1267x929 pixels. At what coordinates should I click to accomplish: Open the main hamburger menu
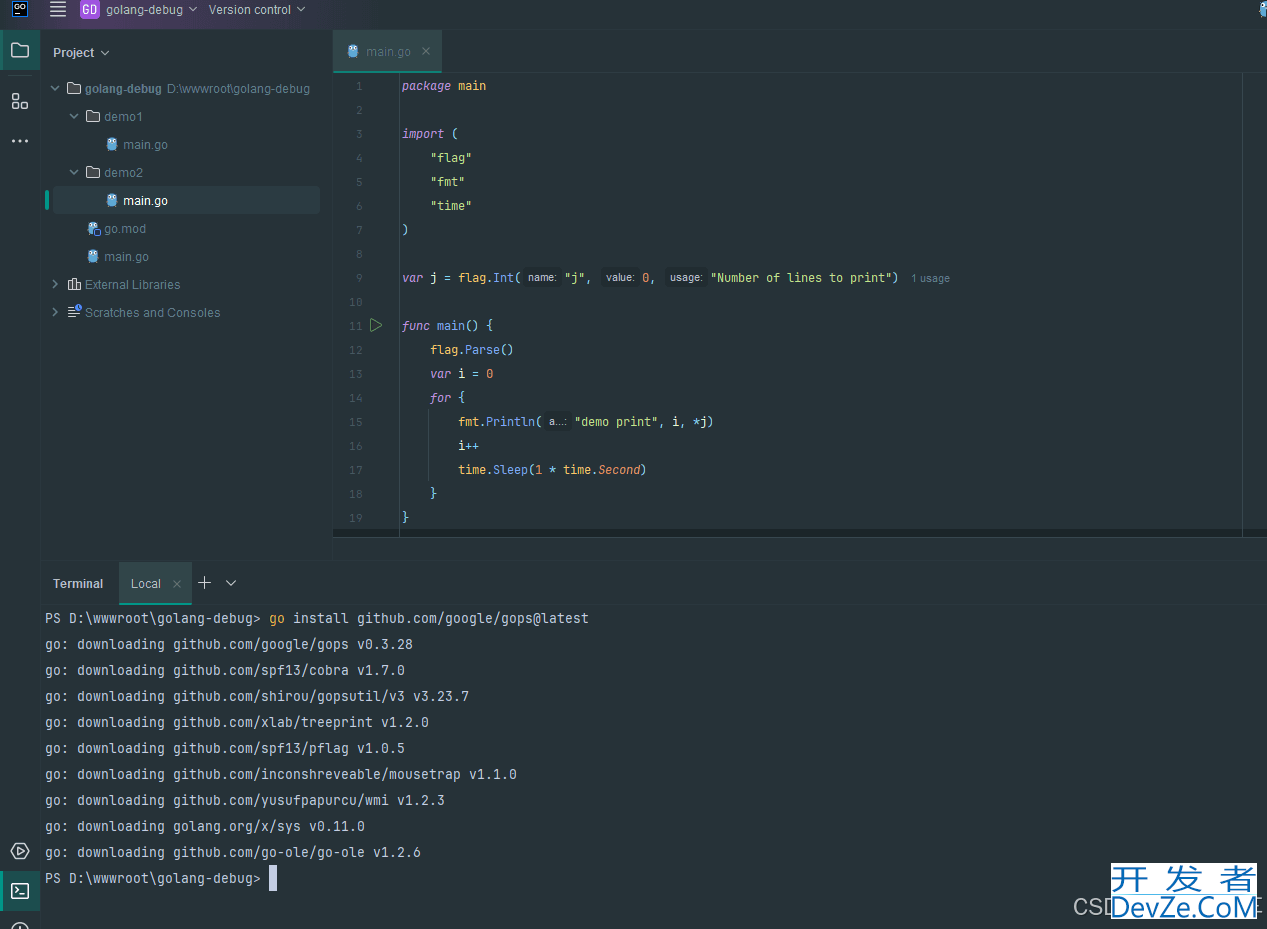click(58, 10)
